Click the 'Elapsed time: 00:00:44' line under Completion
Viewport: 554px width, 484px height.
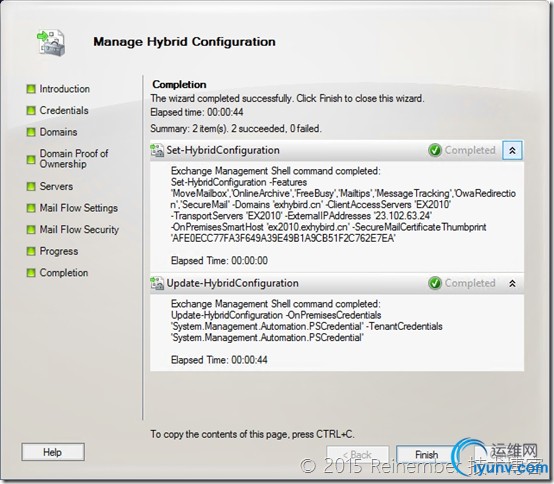click(197, 112)
